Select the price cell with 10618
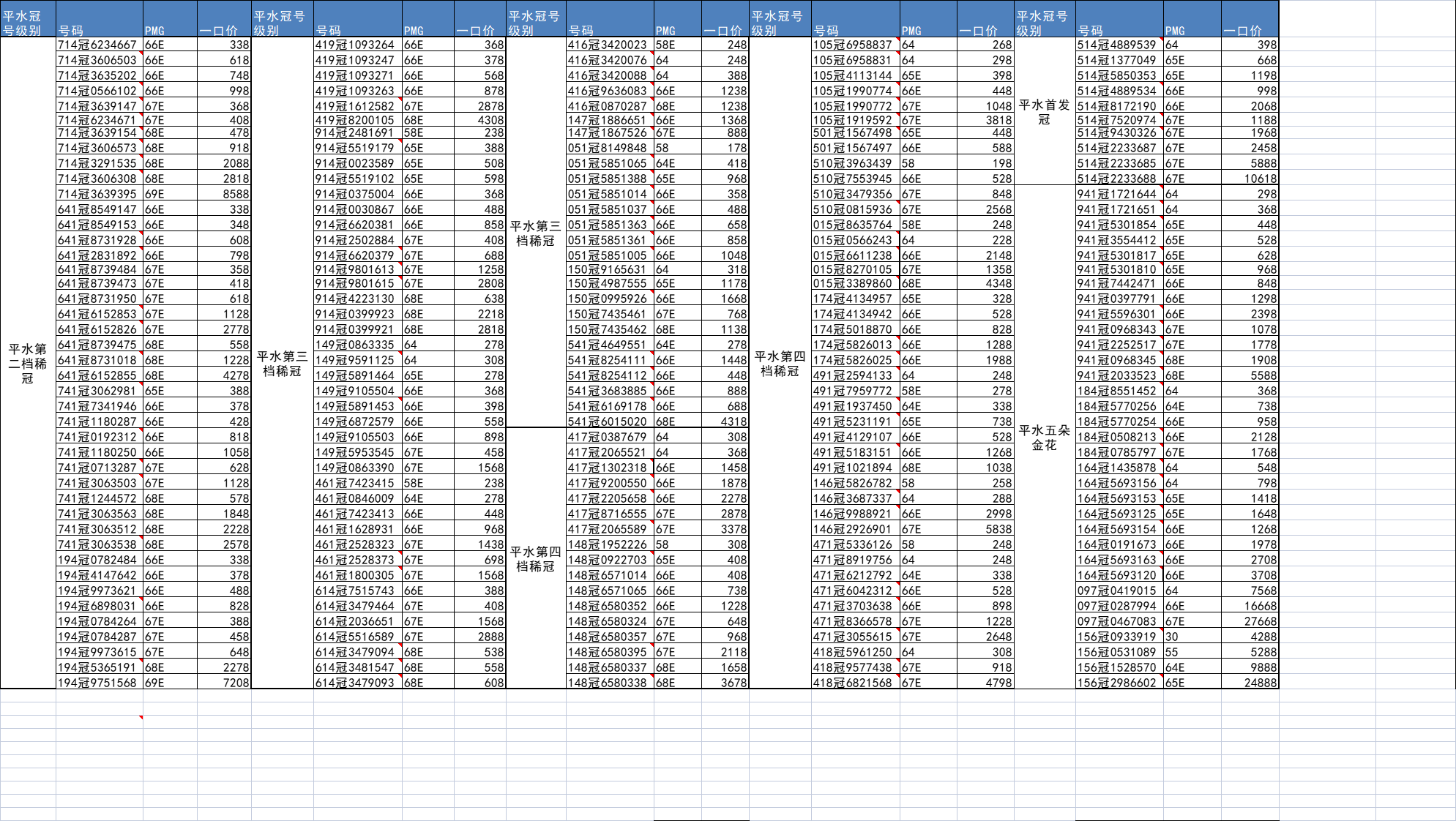The width and height of the screenshot is (1456, 821). 1250,179
